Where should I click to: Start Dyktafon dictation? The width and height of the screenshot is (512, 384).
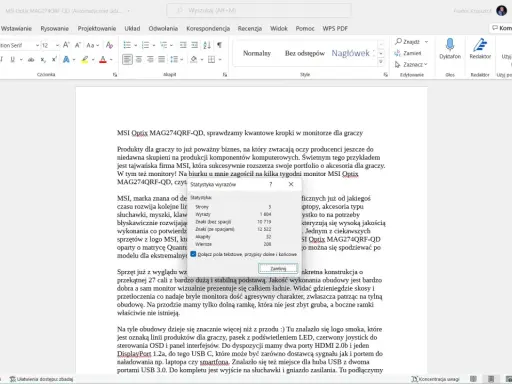(x=450, y=49)
